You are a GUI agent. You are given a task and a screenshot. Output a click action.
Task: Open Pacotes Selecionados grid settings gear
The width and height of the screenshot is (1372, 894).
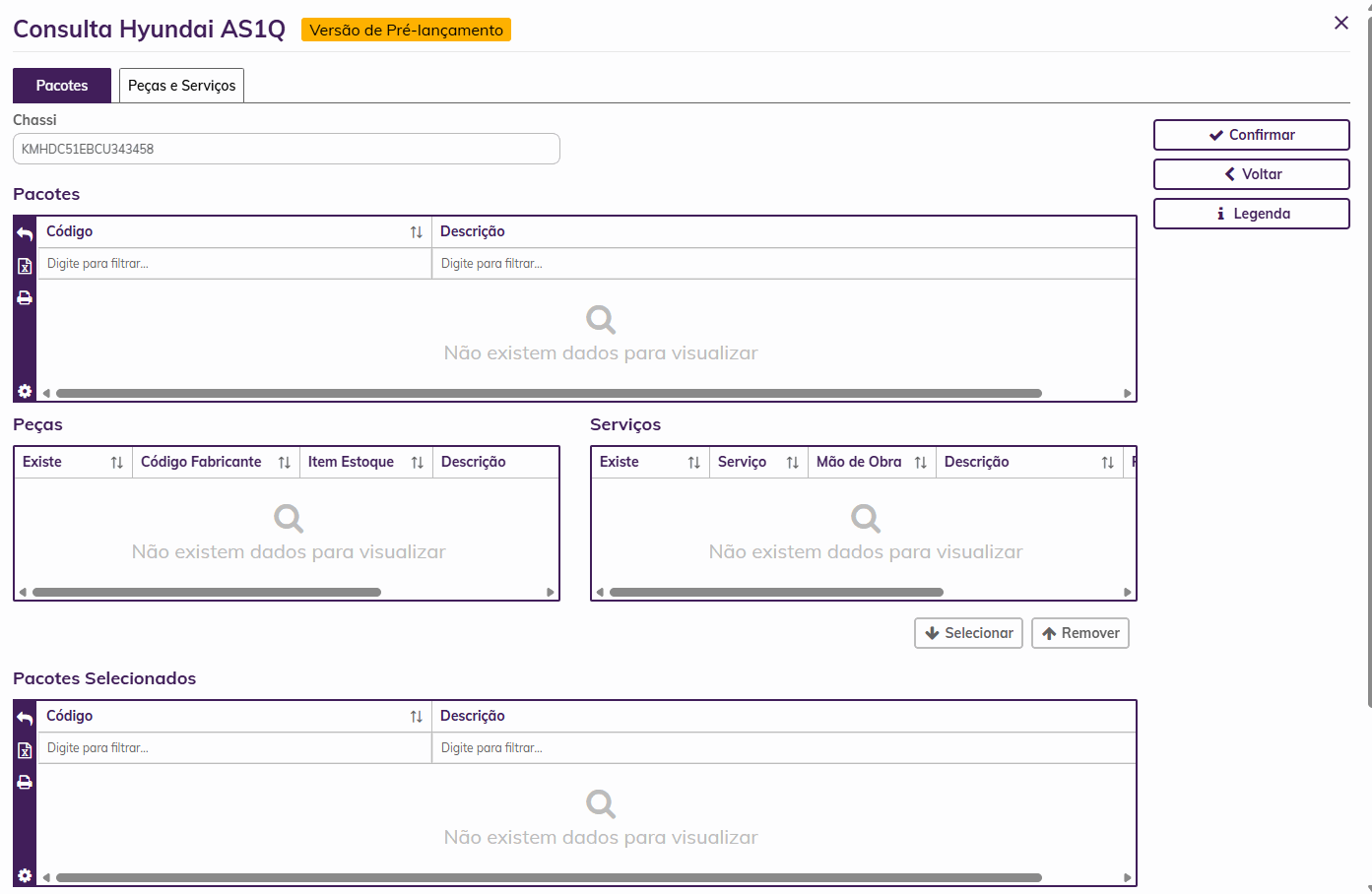click(25, 875)
